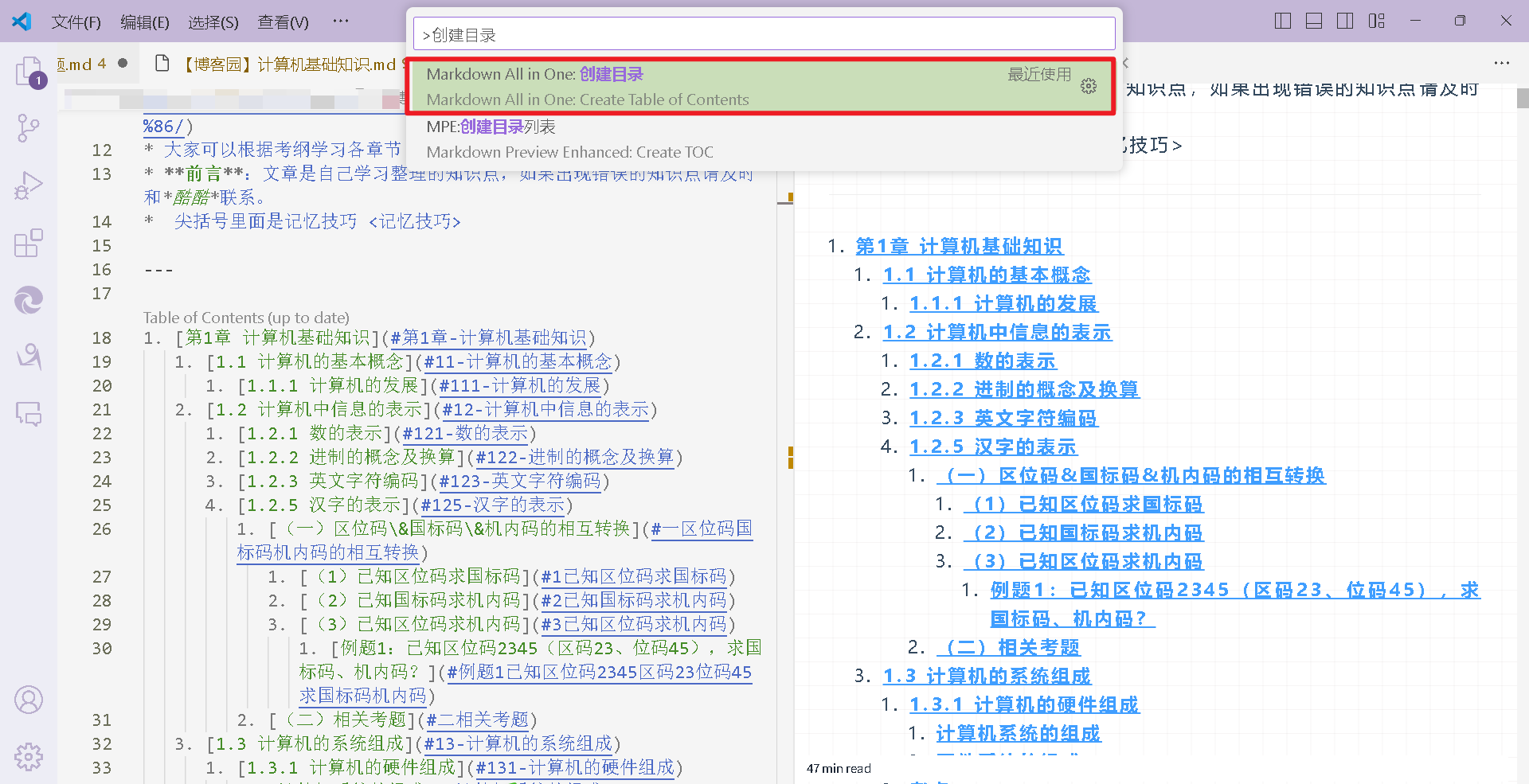The image size is (1529, 784).
Task: Open the Accounts menu icon
Action: (x=29, y=700)
